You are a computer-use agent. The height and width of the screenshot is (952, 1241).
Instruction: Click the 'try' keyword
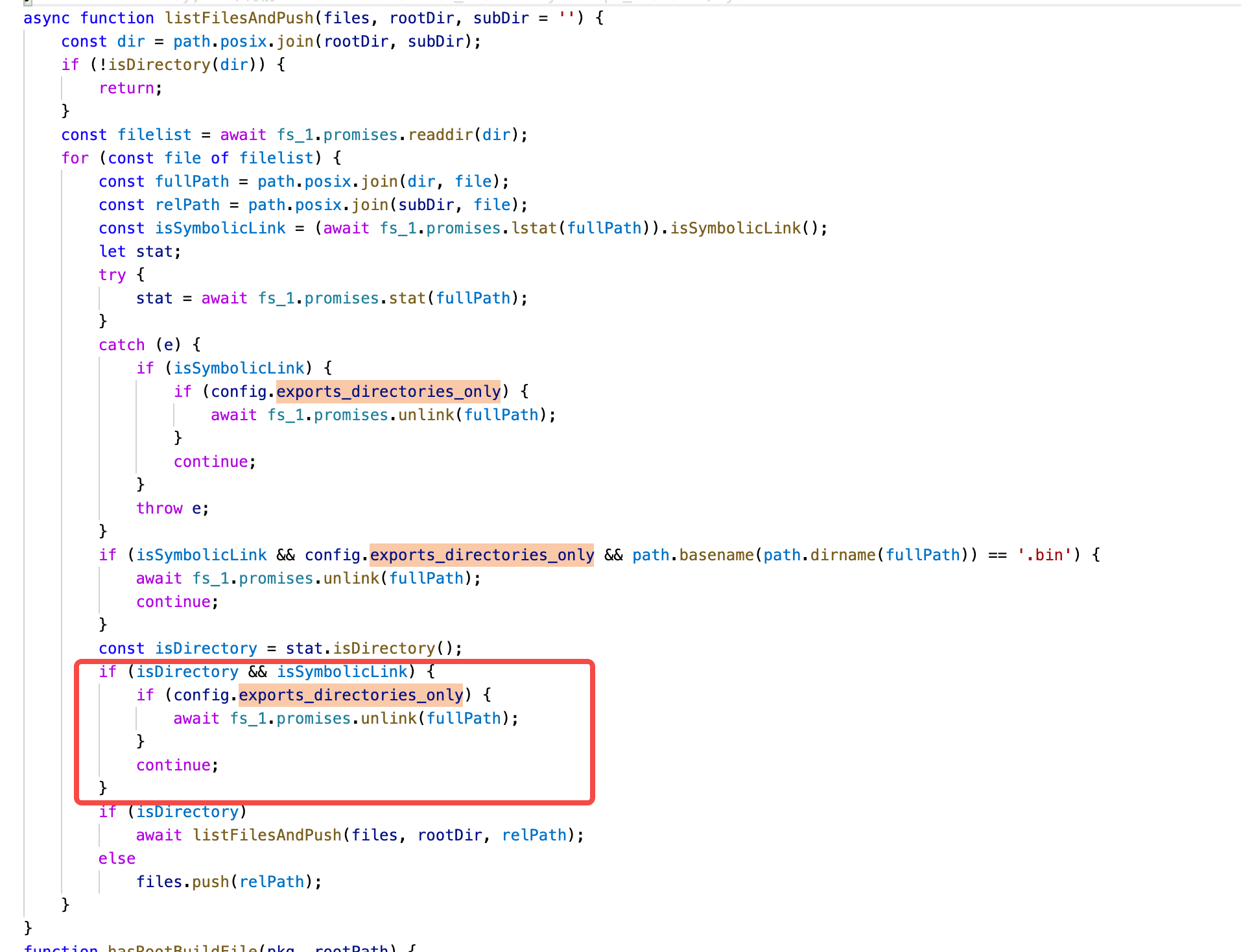coord(112,275)
